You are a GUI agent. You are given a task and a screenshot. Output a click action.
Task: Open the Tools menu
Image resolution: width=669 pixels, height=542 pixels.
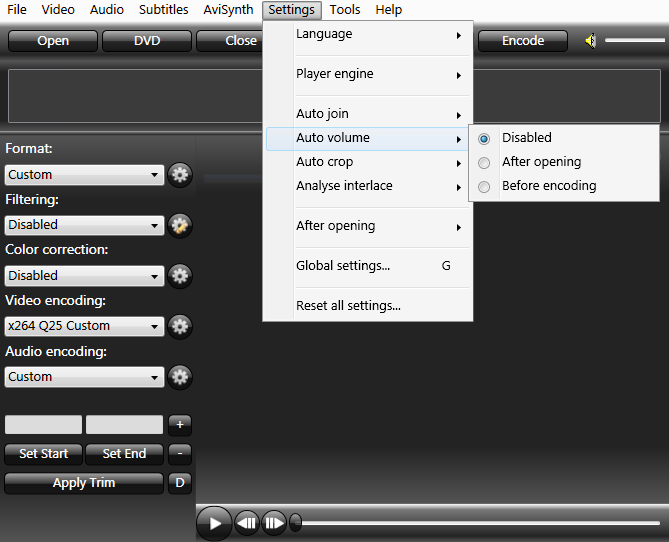click(345, 10)
